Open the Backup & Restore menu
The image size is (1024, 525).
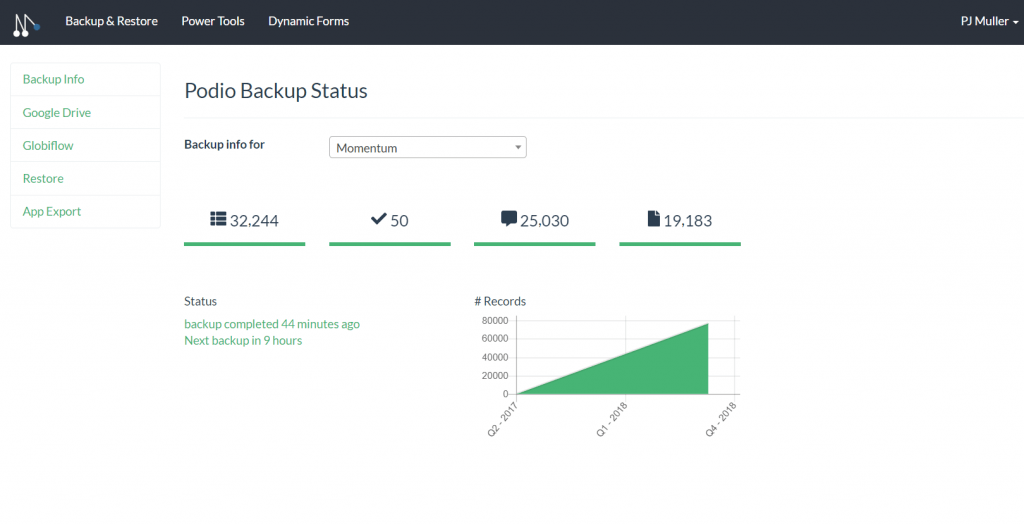(111, 21)
